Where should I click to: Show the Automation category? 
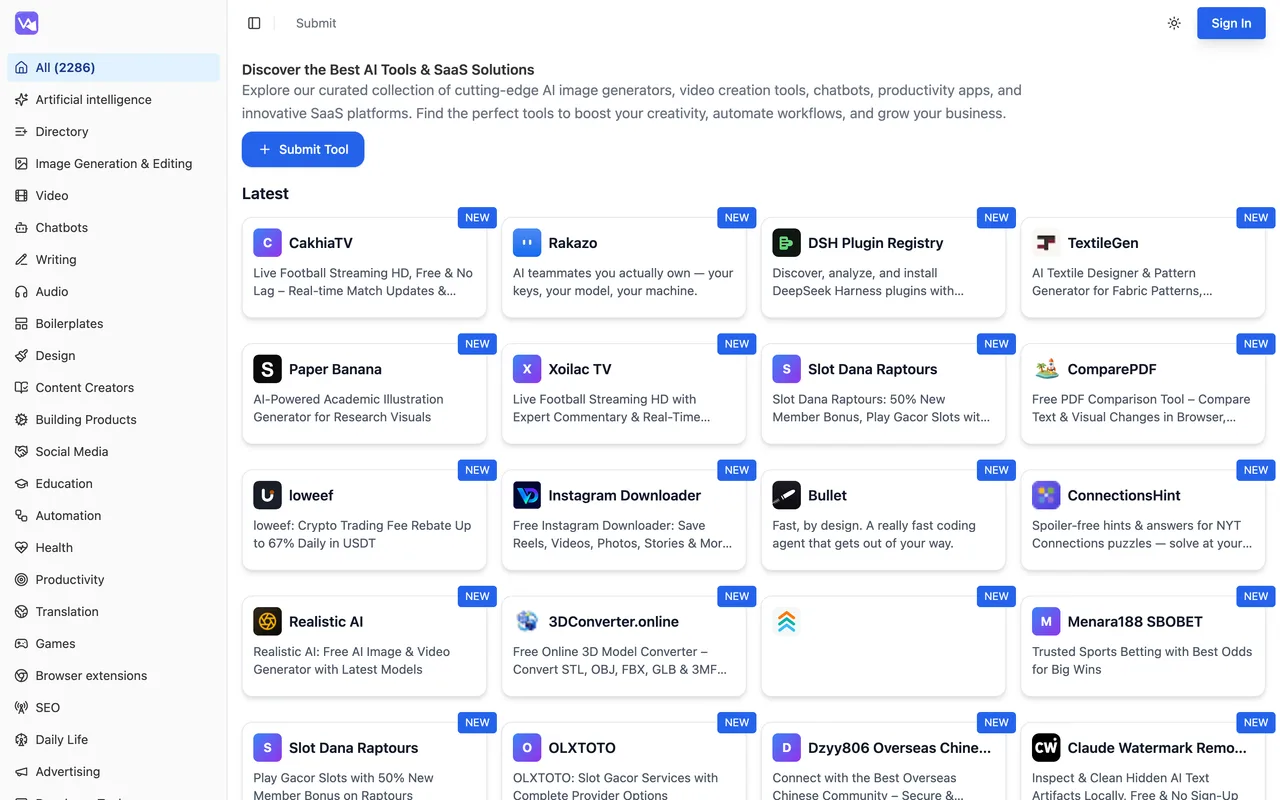pos(113,515)
